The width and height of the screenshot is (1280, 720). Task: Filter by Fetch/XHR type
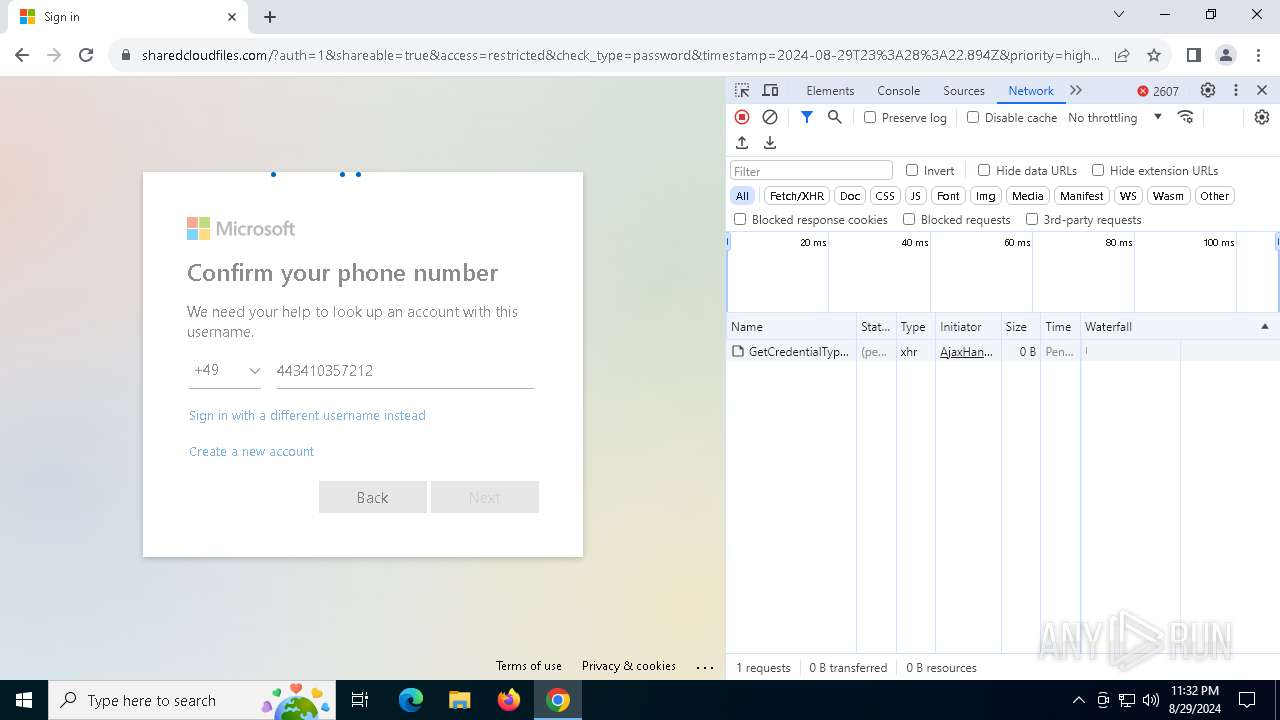click(797, 196)
